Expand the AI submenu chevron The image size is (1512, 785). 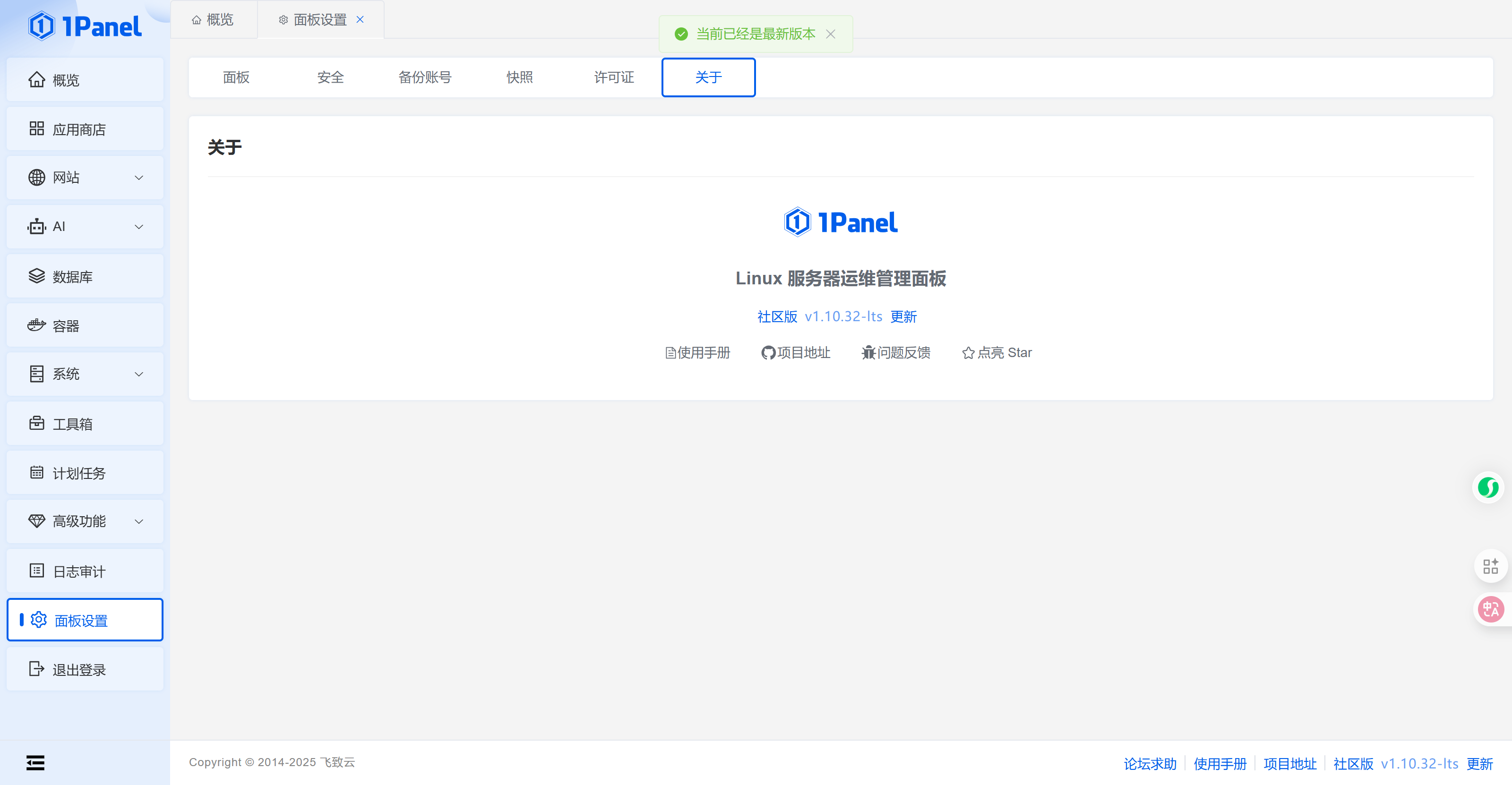pos(139,226)
